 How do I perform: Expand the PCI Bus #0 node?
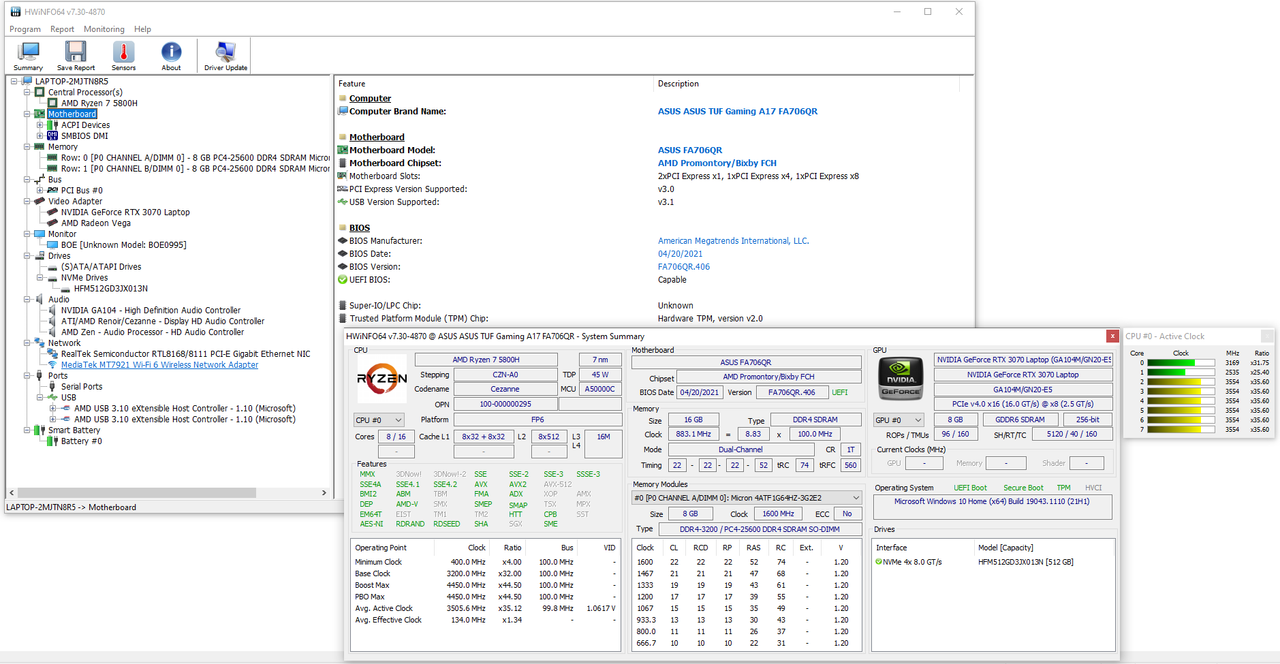40,190
